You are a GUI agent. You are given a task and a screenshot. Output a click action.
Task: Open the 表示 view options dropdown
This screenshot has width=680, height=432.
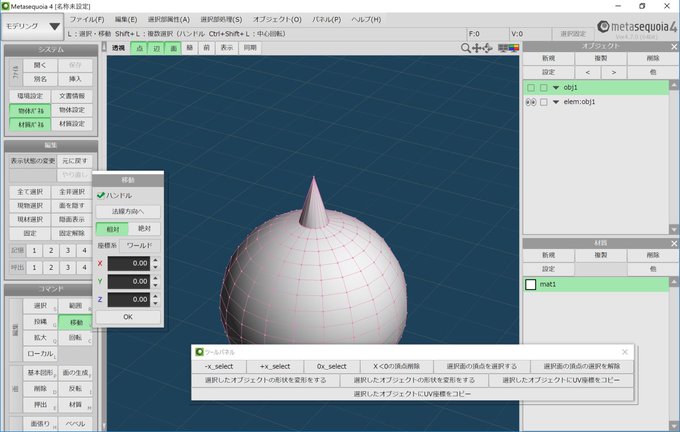pyautogui.click(x=227, y=48)
